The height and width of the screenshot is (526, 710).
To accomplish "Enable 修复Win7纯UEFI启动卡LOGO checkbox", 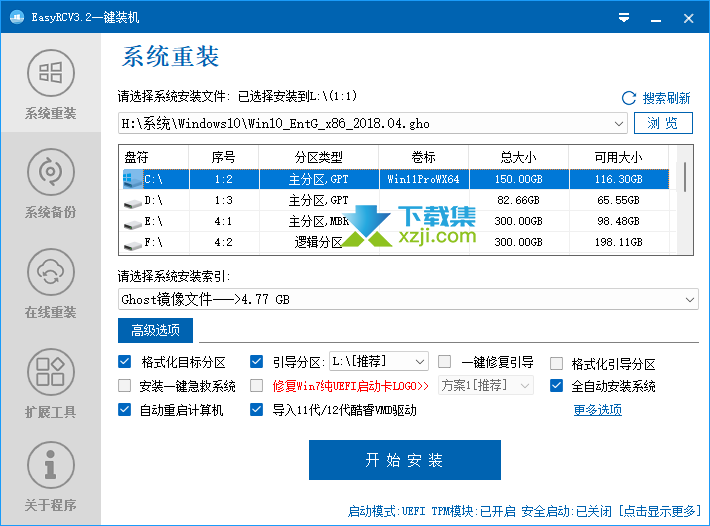I will coord(256,385).
